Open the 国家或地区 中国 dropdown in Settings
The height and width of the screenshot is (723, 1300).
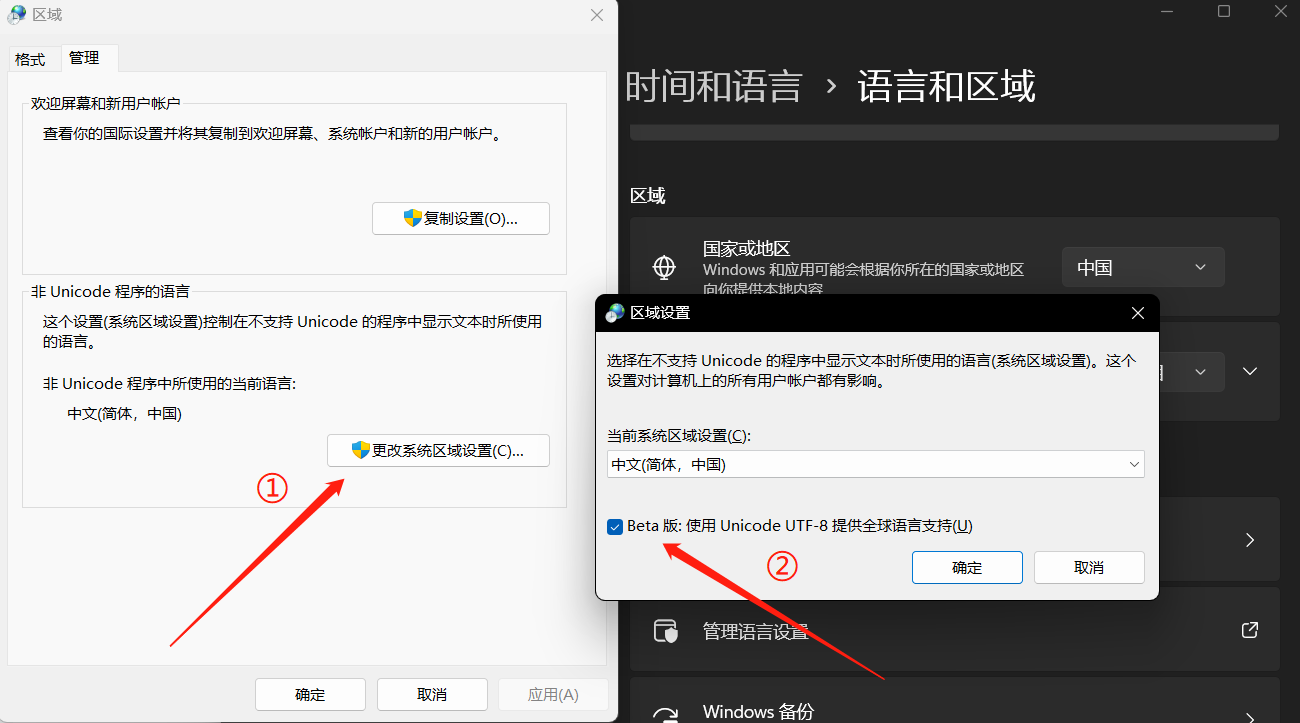[x=1143, y=267]
